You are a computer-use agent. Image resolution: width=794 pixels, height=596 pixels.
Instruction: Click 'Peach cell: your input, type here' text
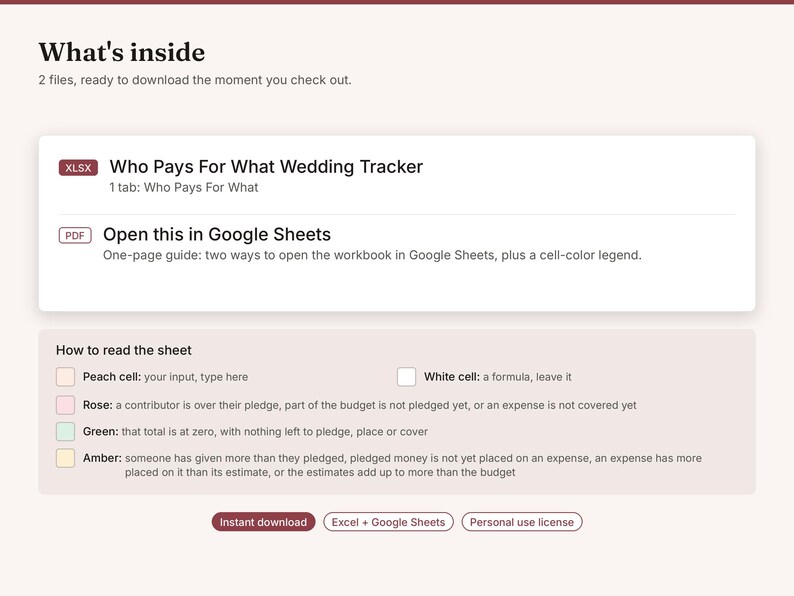pyautogui.click(x=166, y=377)
